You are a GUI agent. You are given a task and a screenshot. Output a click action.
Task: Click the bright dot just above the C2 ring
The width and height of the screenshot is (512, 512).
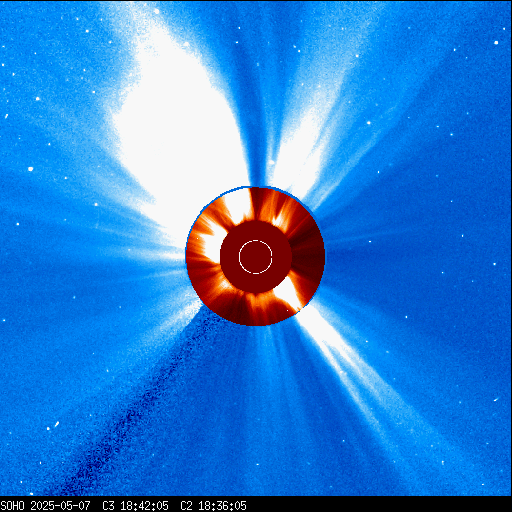(x=272, y=162)
